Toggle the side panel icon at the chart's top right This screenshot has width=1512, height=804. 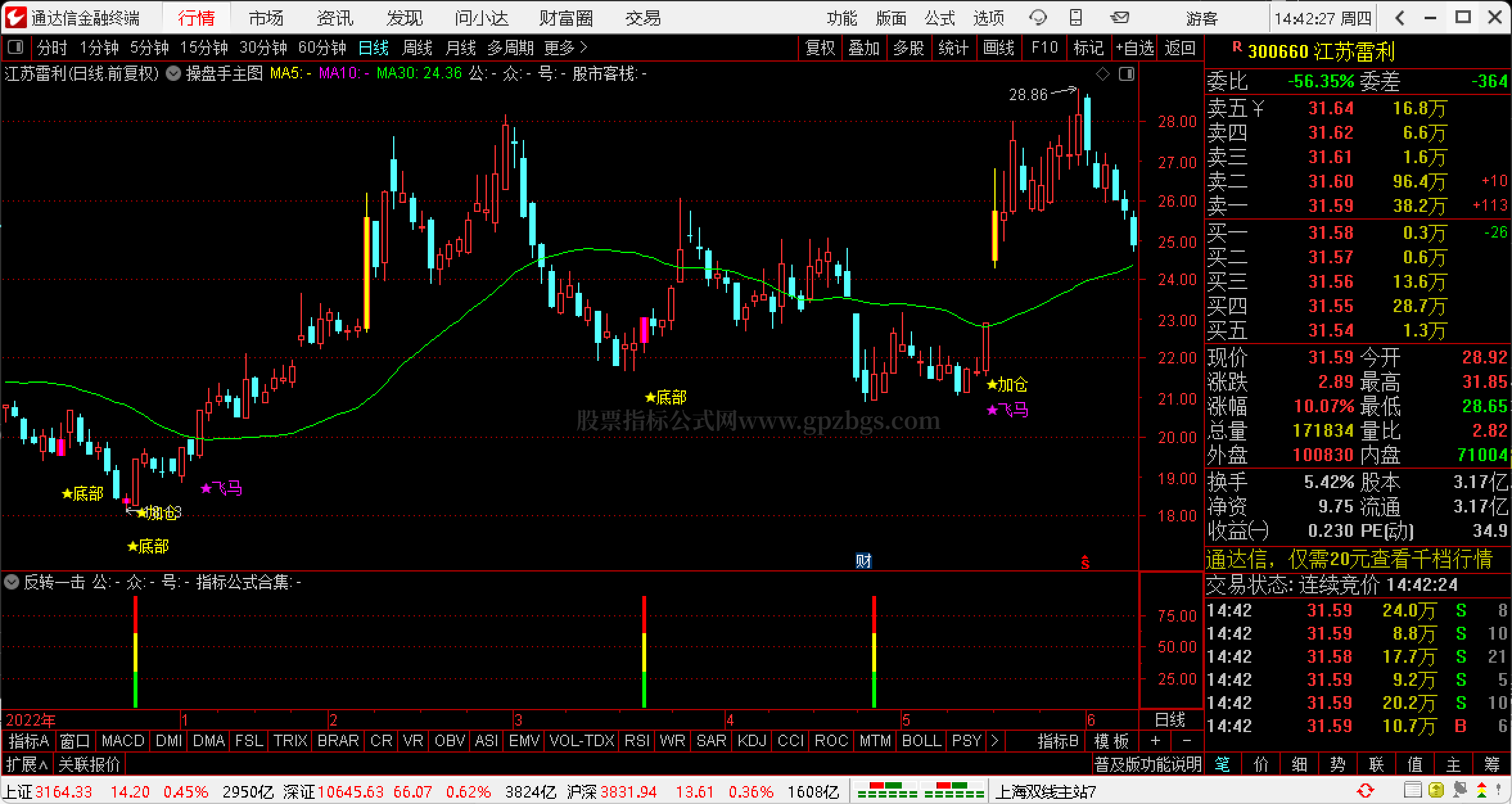pyautogui.click(x=1127, y=74)
